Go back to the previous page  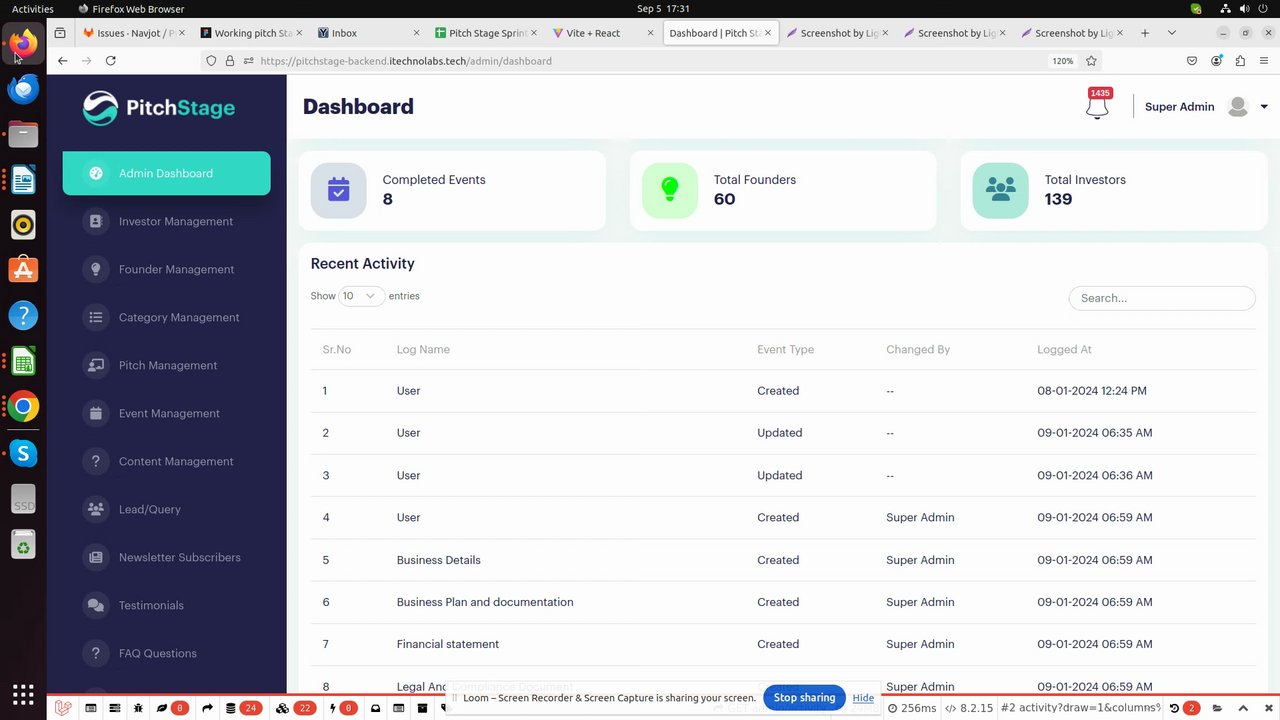tap(62, 61)
